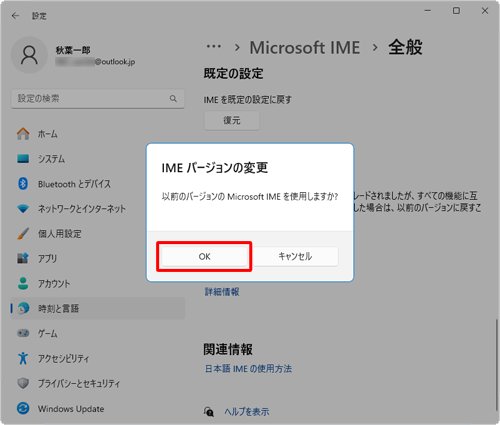Open the アクセシビリティ label
500x425 pixels.
tap(63, 358)
